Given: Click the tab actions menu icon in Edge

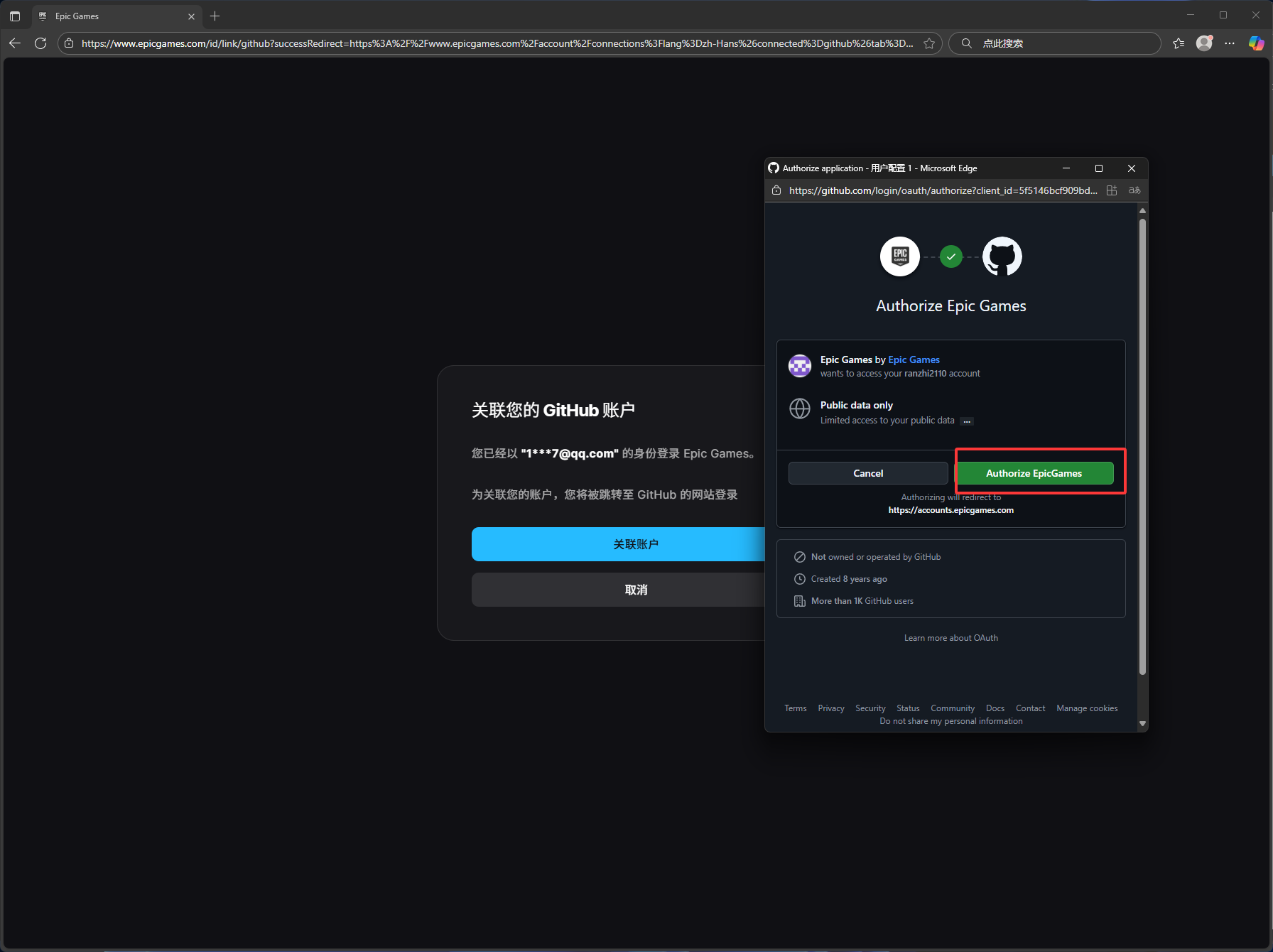Looking at the screenshot, I should [x=15, y=16].
